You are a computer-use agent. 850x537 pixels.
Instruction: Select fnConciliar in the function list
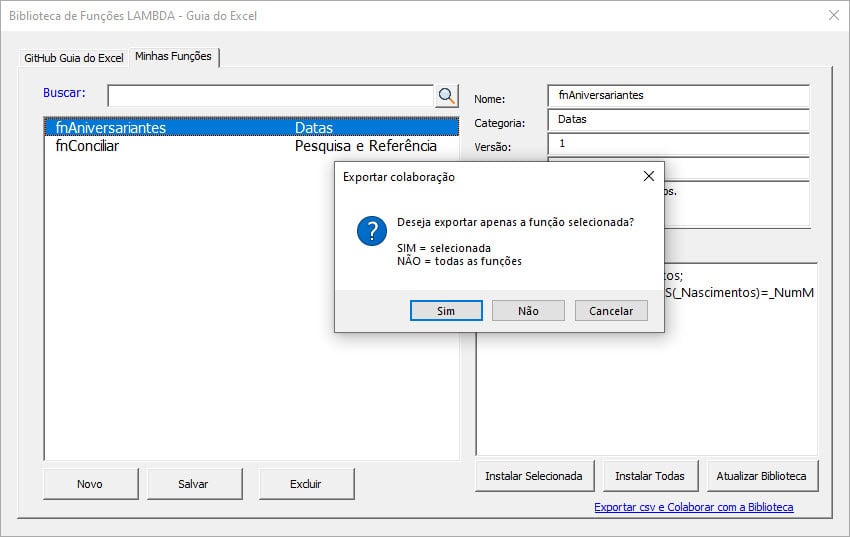[88, 146]
